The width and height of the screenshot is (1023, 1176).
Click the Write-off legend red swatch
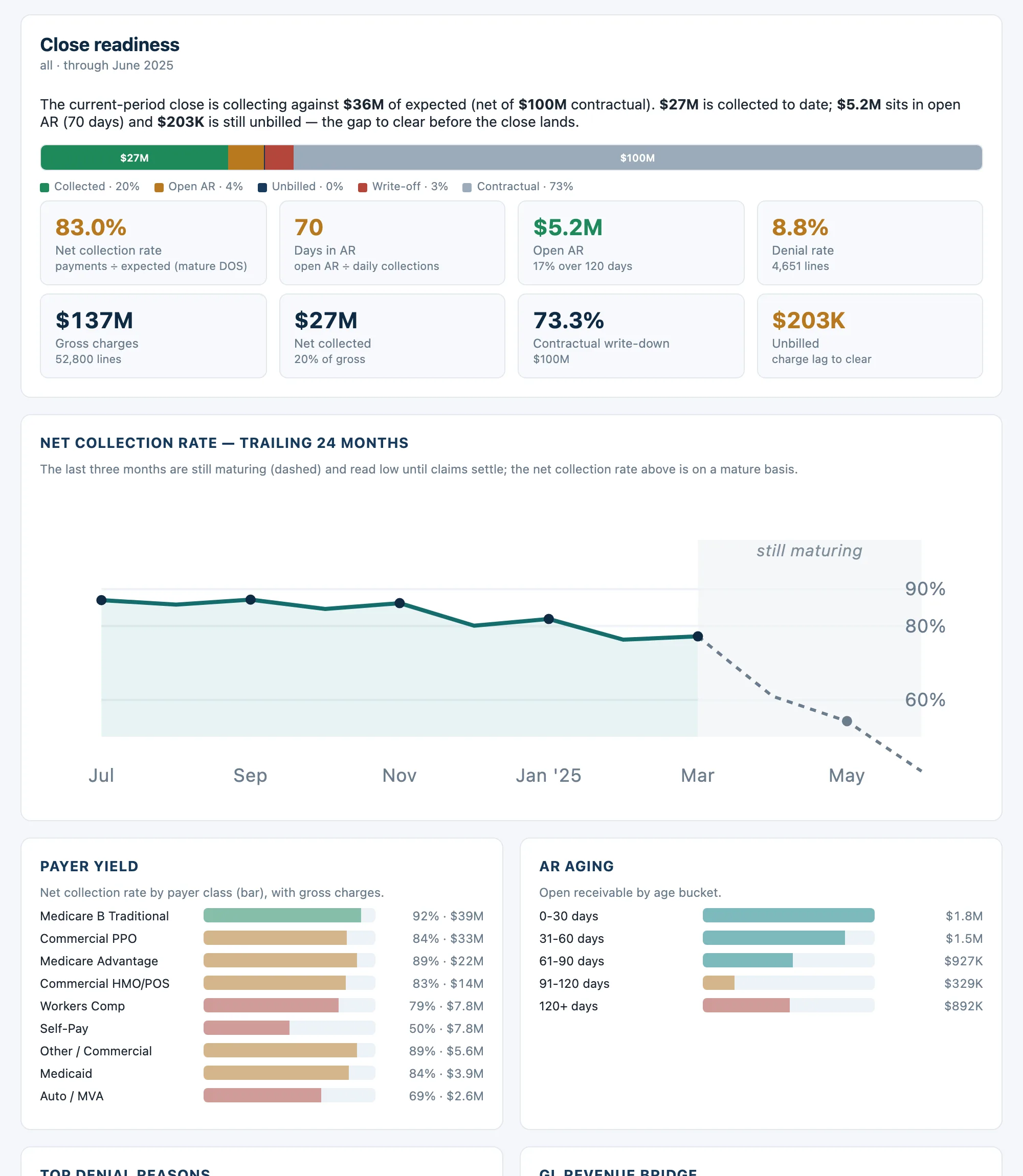tap(363, 188)
